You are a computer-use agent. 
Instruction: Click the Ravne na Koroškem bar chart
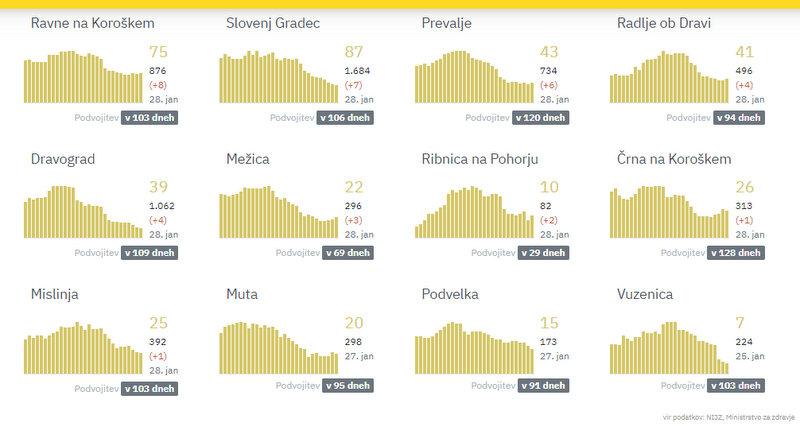click(83, 78)
